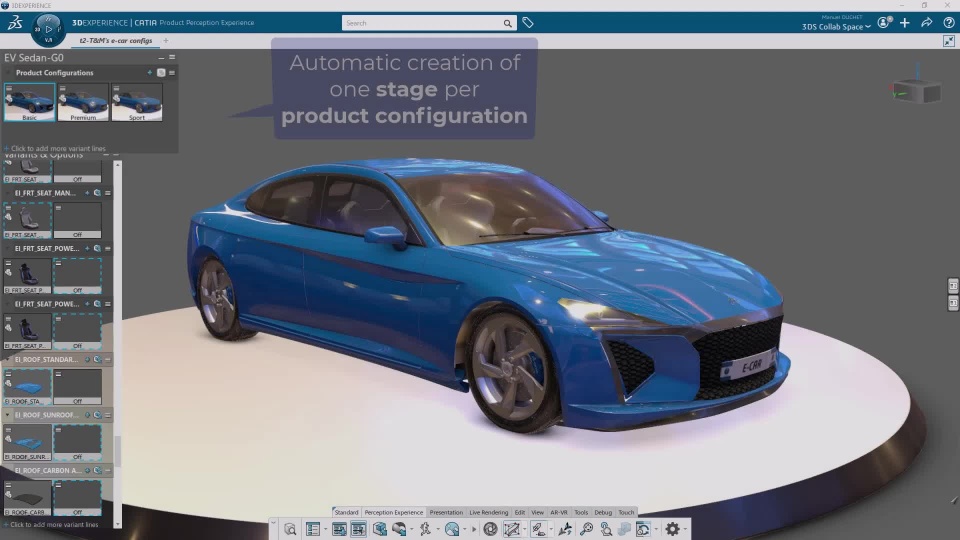This screenshot has height=540, width=960.
Task: Open the 3DS Collab Space dropdown
Action: pyautogui.click(x=836, y=27)
